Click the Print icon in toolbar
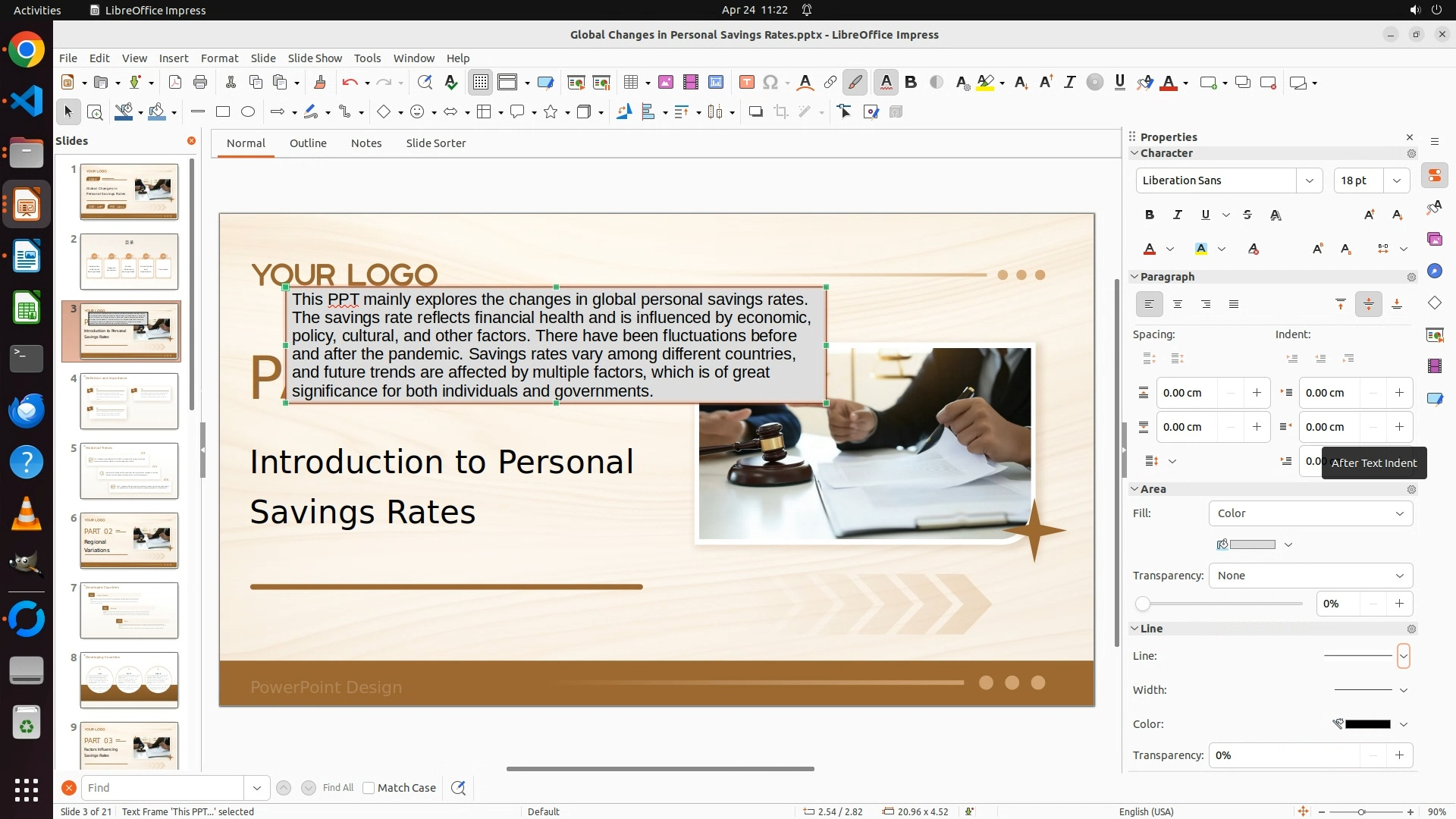Image resolution: width=1456 pixels, height=819 pixels. [200, 83]
